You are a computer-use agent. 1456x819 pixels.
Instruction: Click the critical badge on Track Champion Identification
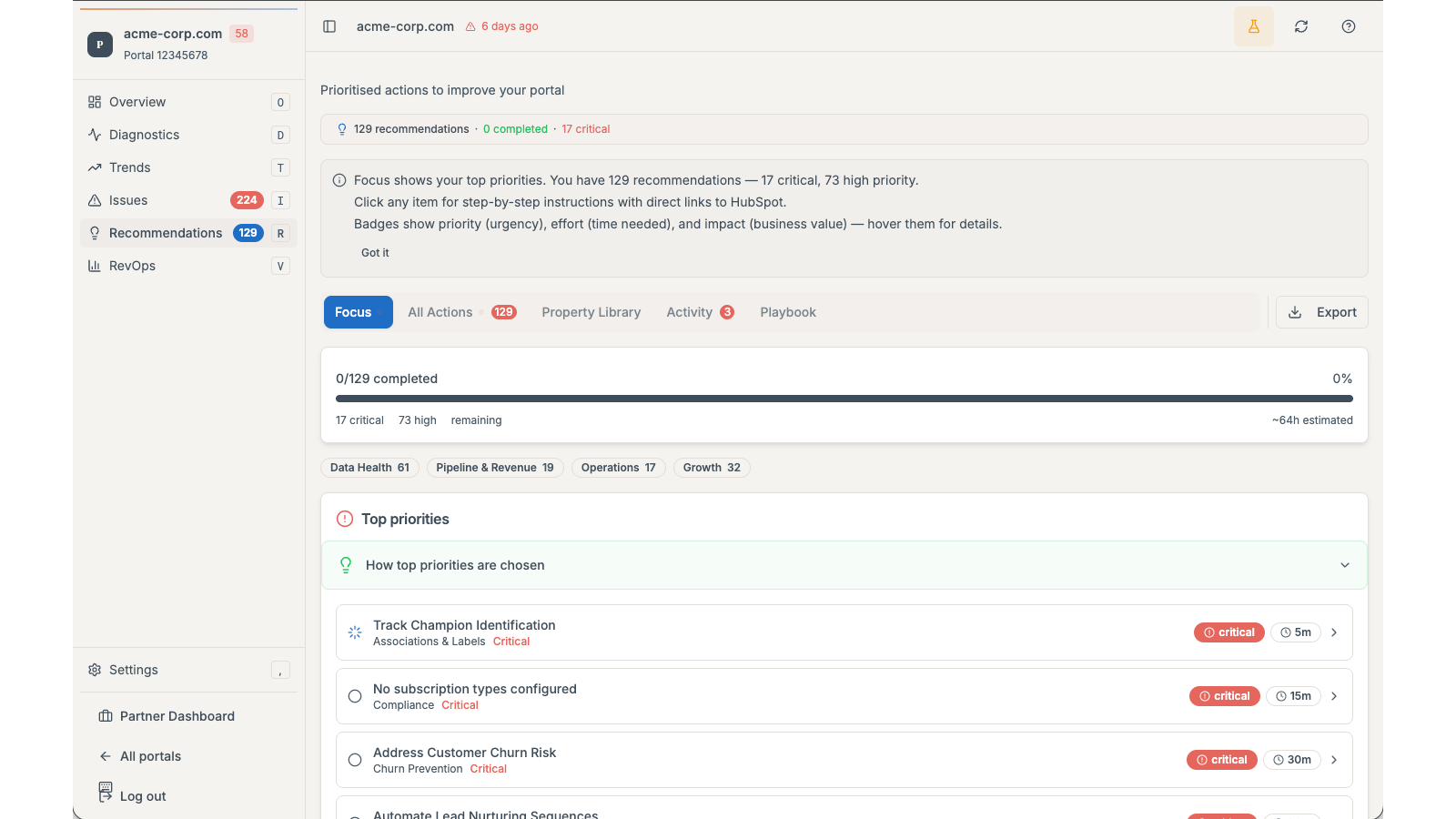tap(1229, 632)
